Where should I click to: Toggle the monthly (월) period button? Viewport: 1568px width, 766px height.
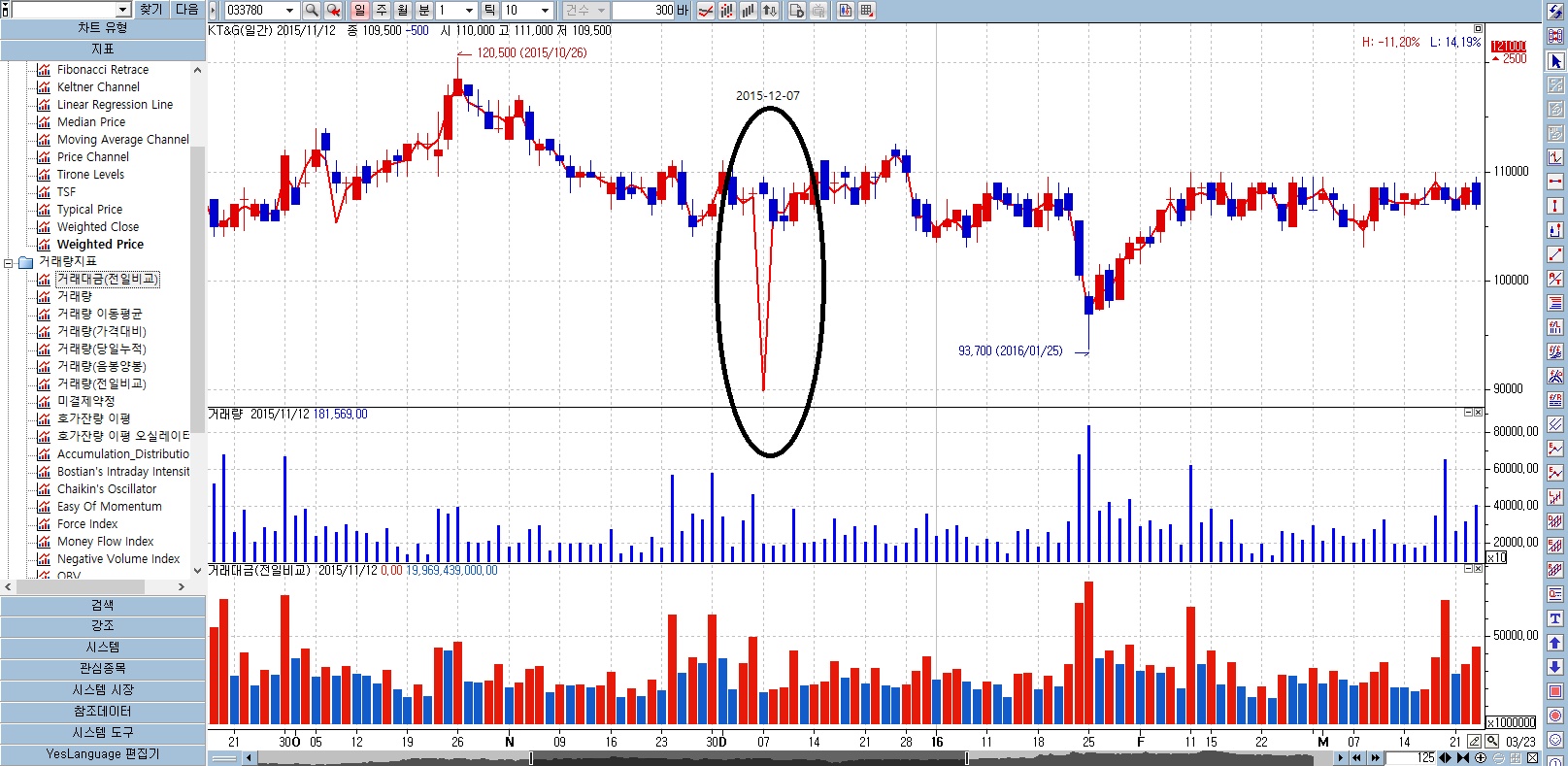[402, 10]
